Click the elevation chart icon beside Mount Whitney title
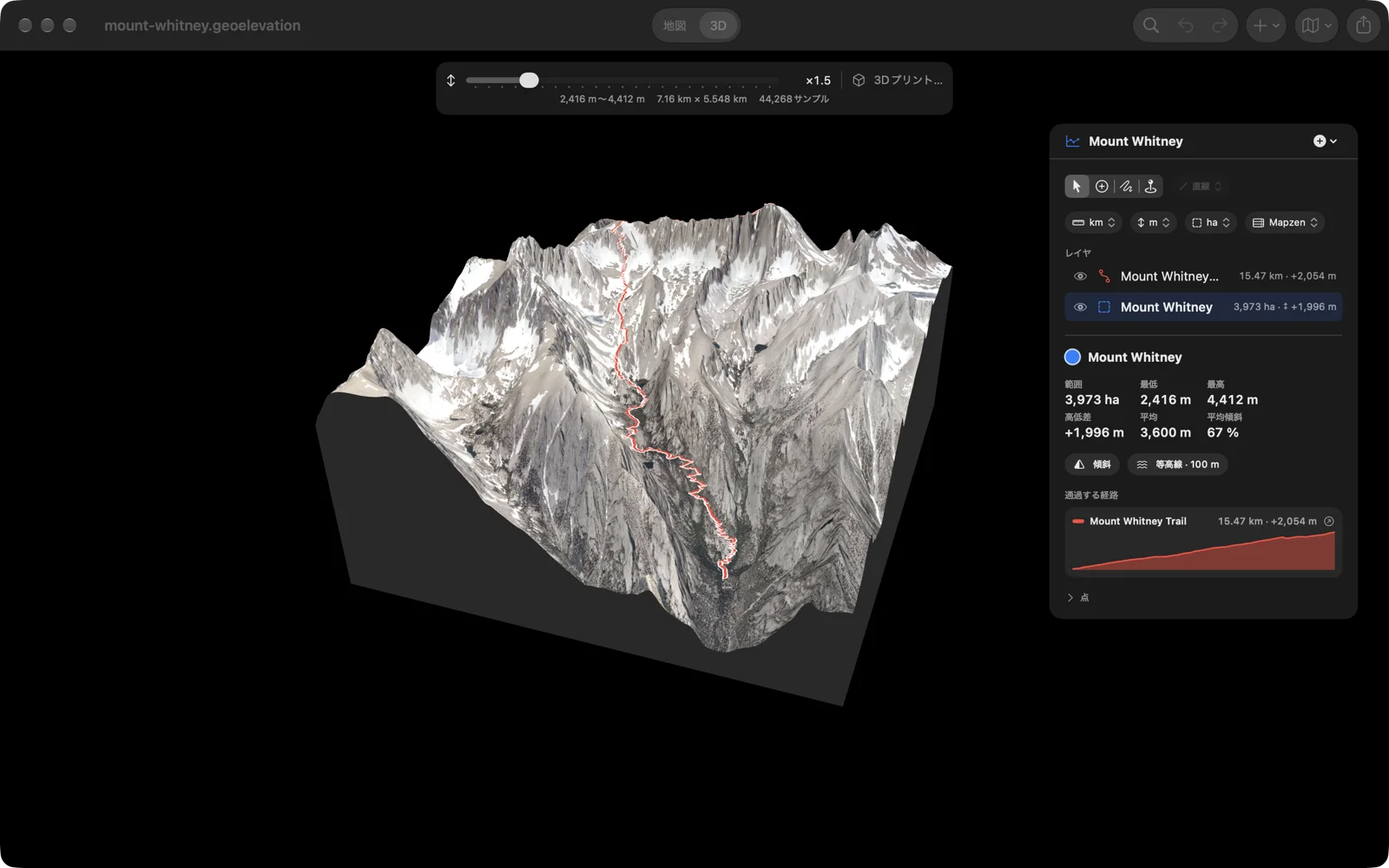Screen dimensions: 1389x868 click(1073, 141)
